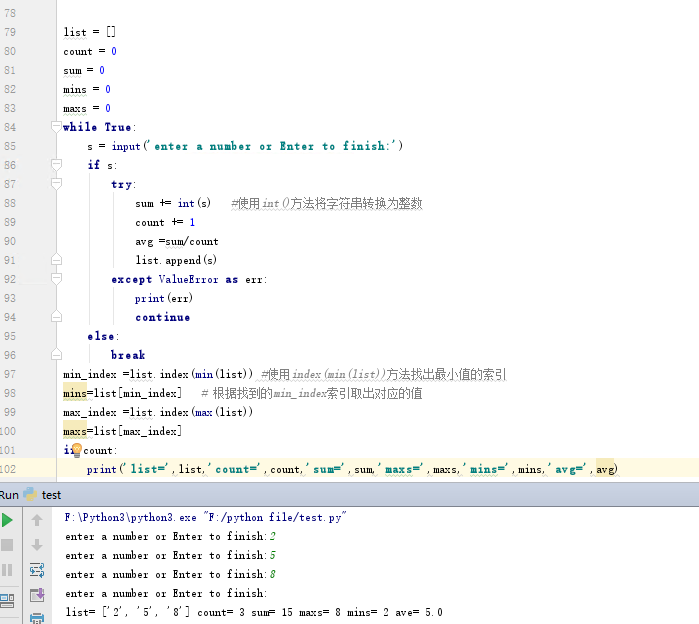Click line number 79 in the gutter
Screen dimensions: 699x624
point(10,32)
